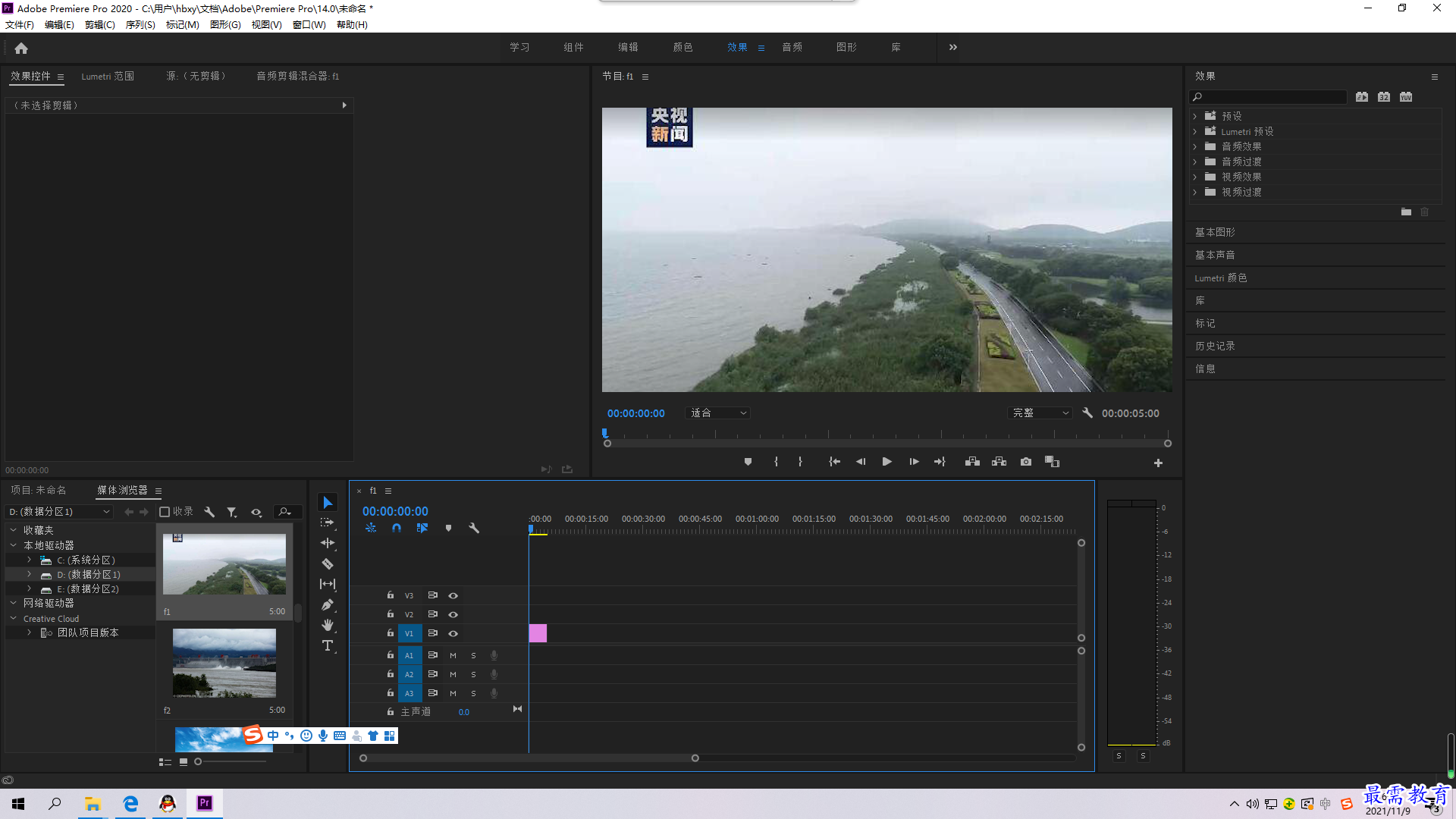Export frame with camera icon

click(x=1026, y=462)
